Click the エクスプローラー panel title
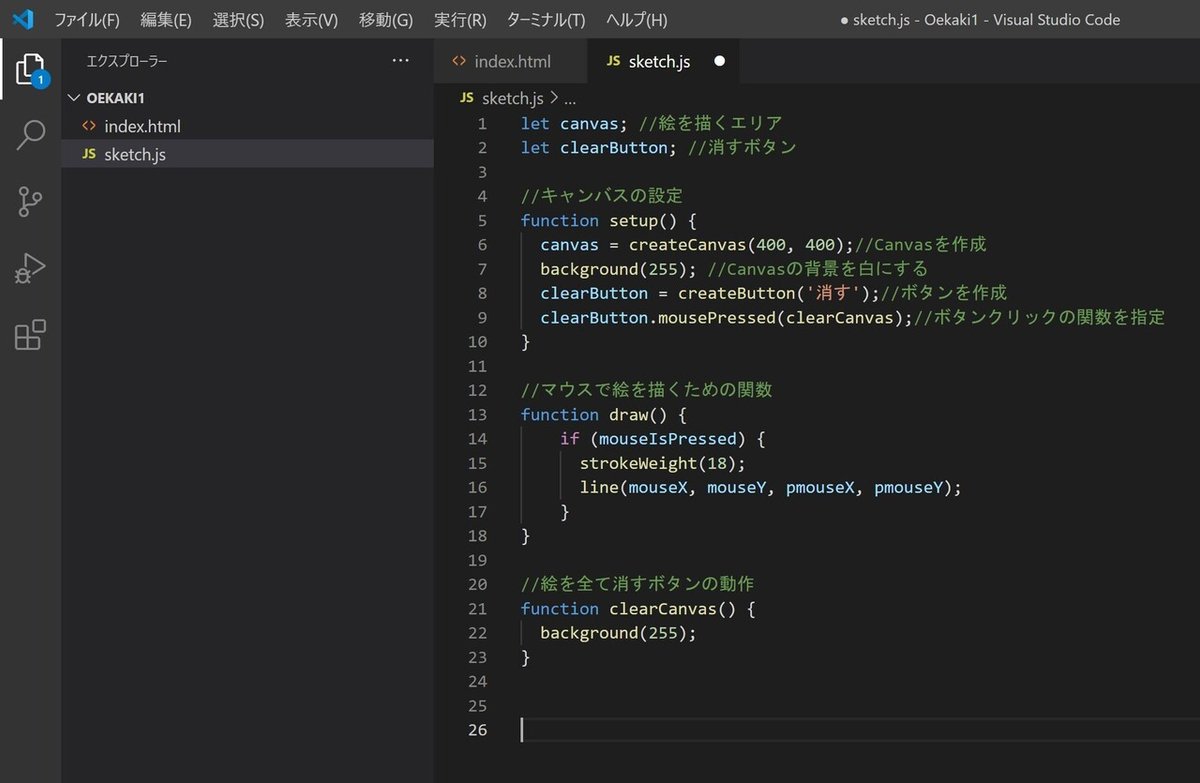This screenshot has height=783, width=1200. (127, 61)
